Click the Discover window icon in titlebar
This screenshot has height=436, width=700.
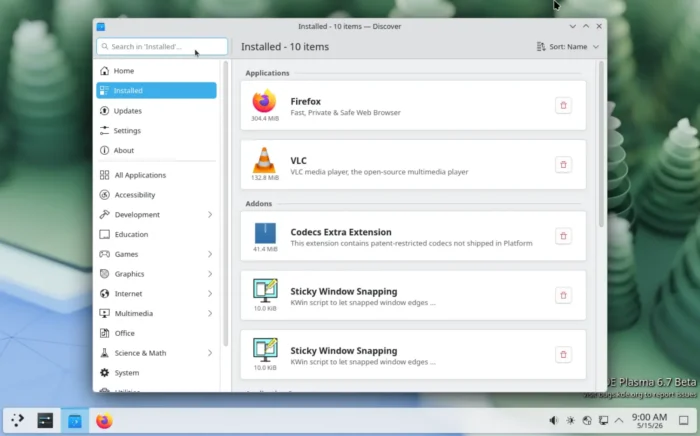click(x=101, y=26)
